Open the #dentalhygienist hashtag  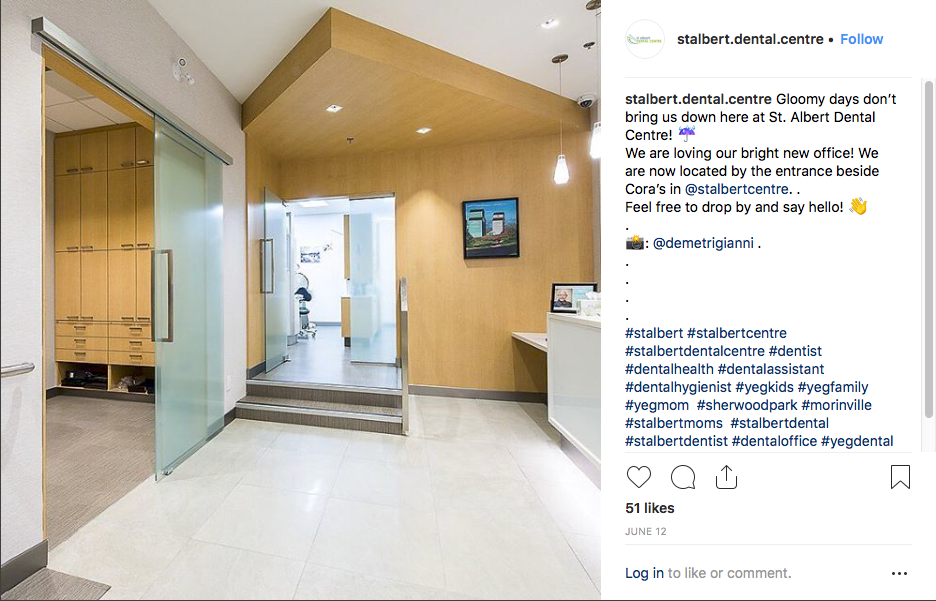pyautogui.click(x=678, y=387)
